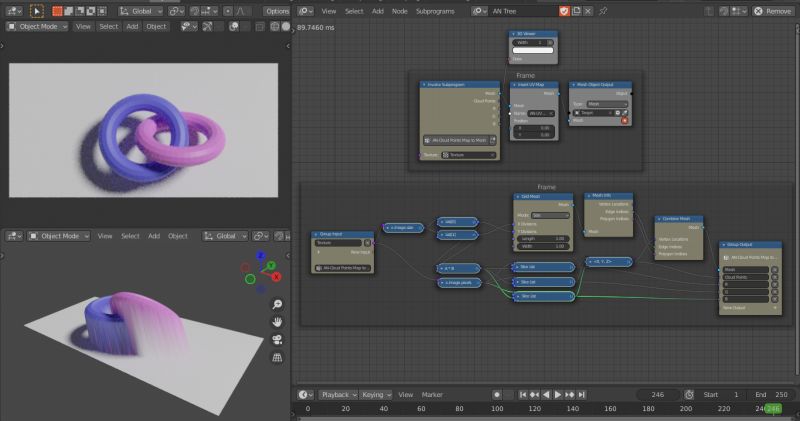Edit the AN Tree name field
800x421 pixels.
(522, 11)
